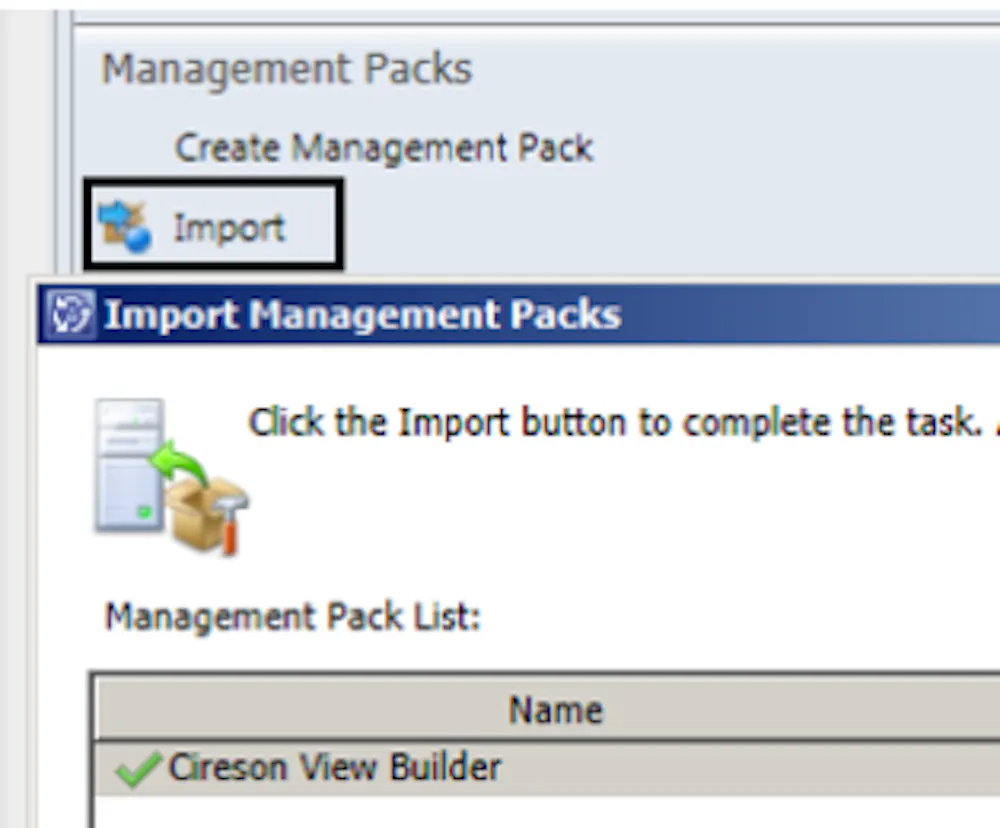The image size is (1000, 828).
Task: Click the green checkmark beside Cireson View Builder
Action: pyautogui.click(x=136, y=768)
